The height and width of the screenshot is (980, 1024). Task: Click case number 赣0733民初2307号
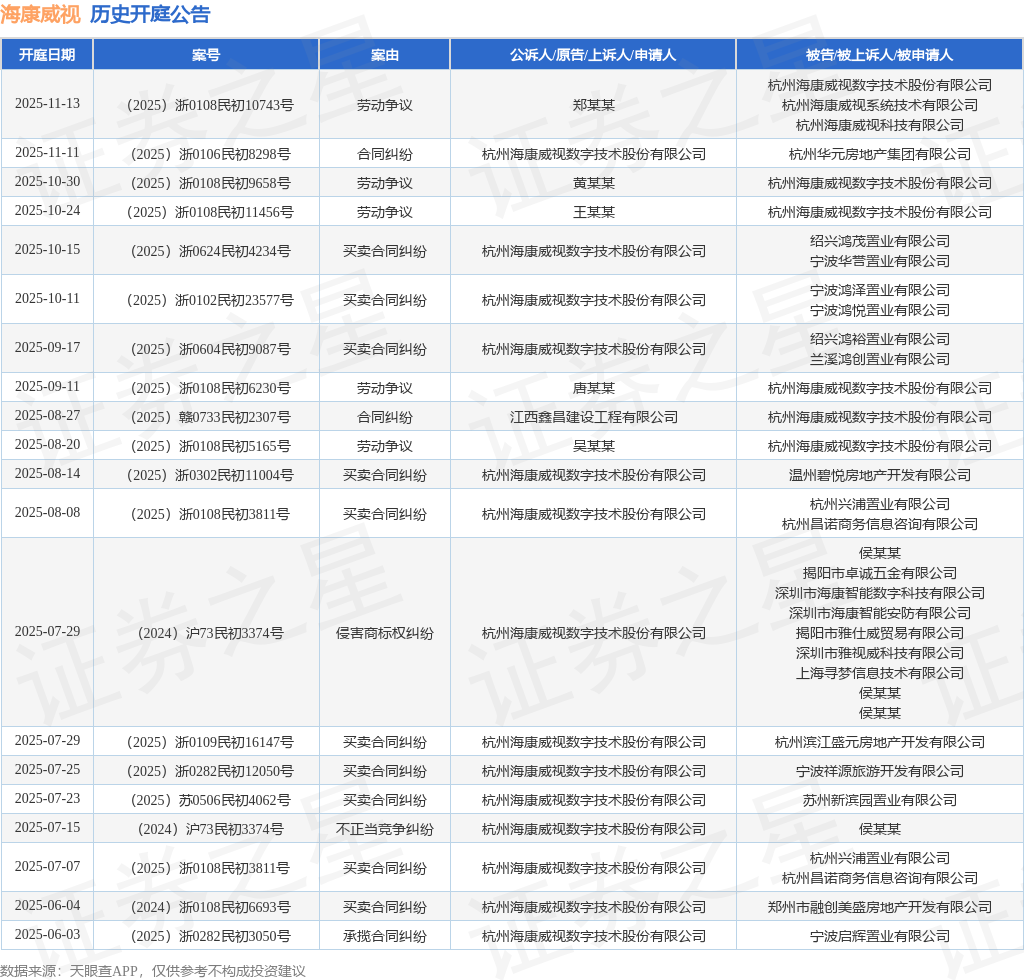[x=210, y=417]
